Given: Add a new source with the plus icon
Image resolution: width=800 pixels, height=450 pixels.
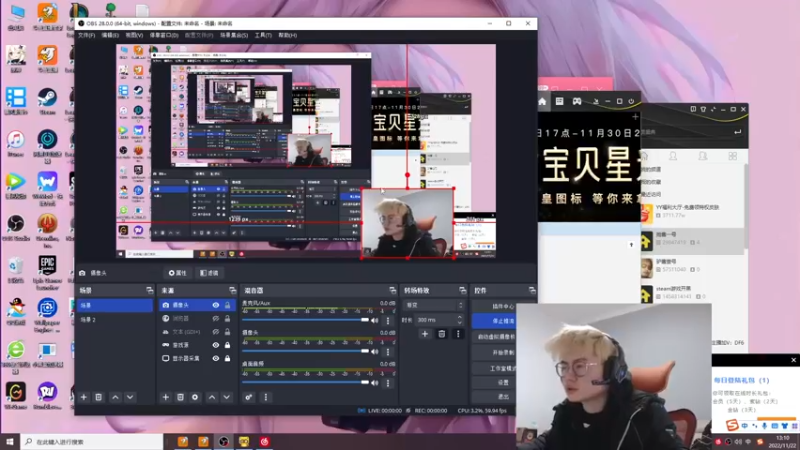Looking at the screenshot, I should pos(165,397).
